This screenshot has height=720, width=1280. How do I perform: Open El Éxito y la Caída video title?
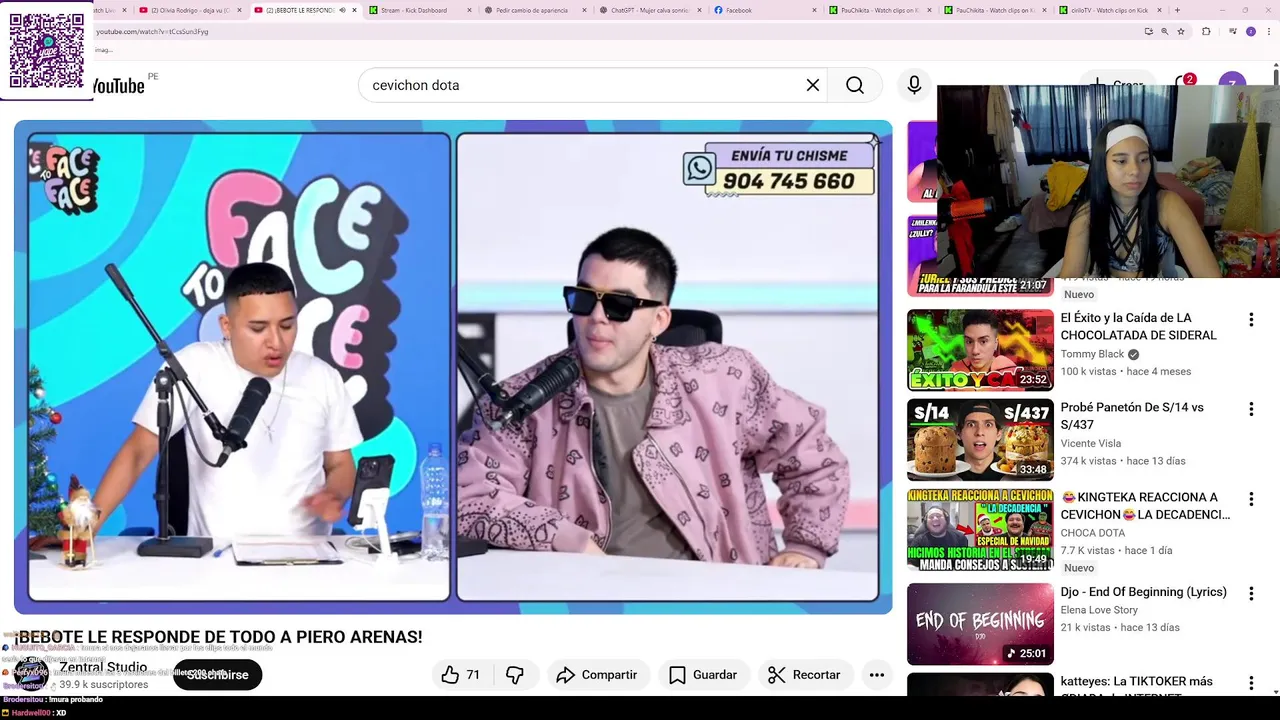(x=1138, y=326)
